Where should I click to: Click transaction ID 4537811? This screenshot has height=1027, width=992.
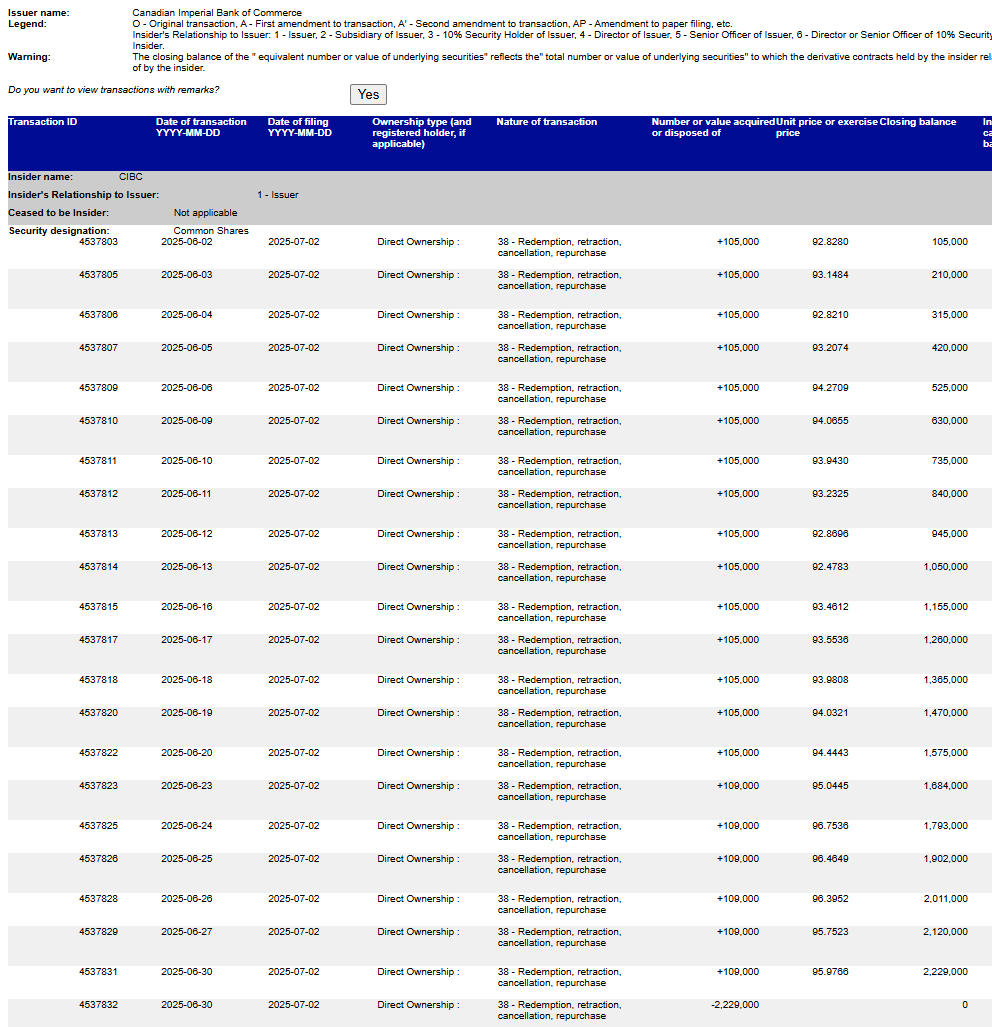(98, 460)
